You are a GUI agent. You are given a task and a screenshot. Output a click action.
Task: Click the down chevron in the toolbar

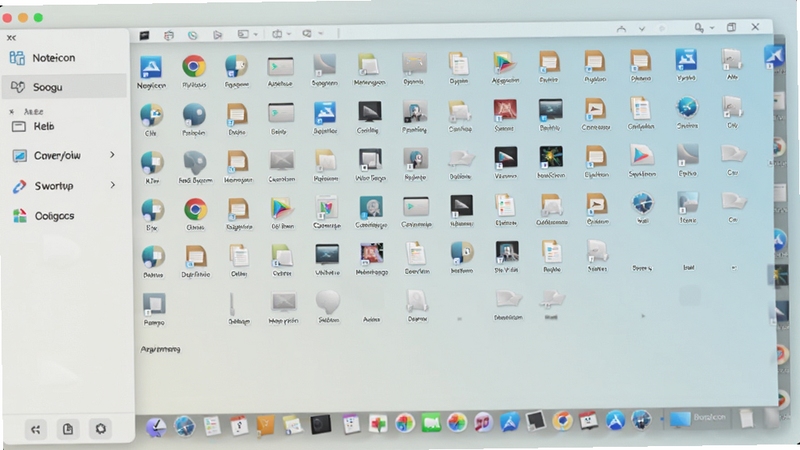click(x=642, y=29)
